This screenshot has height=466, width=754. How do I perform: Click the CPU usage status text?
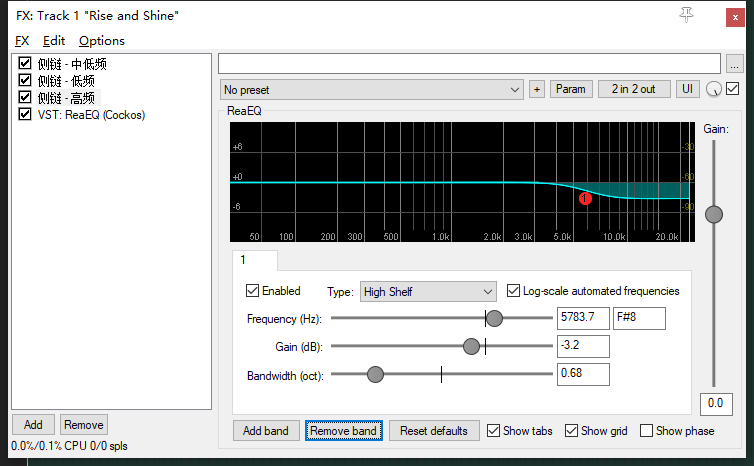pyautogui.click(x=69, y=446)
